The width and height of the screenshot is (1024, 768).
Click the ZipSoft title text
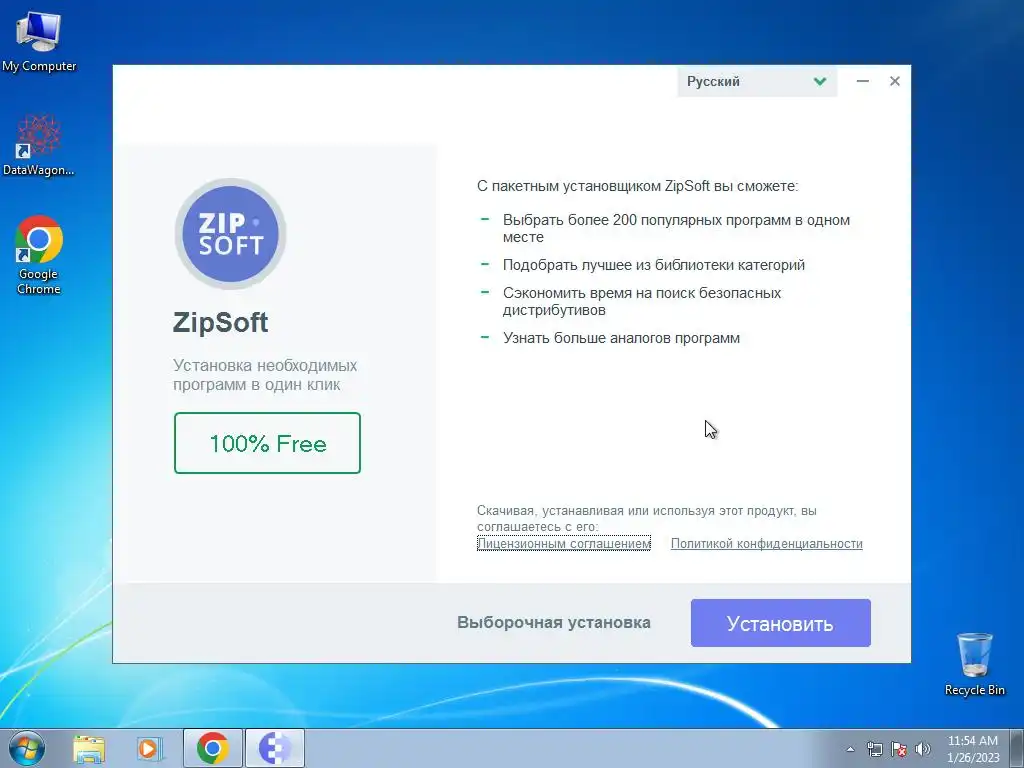tap(221, 323)
